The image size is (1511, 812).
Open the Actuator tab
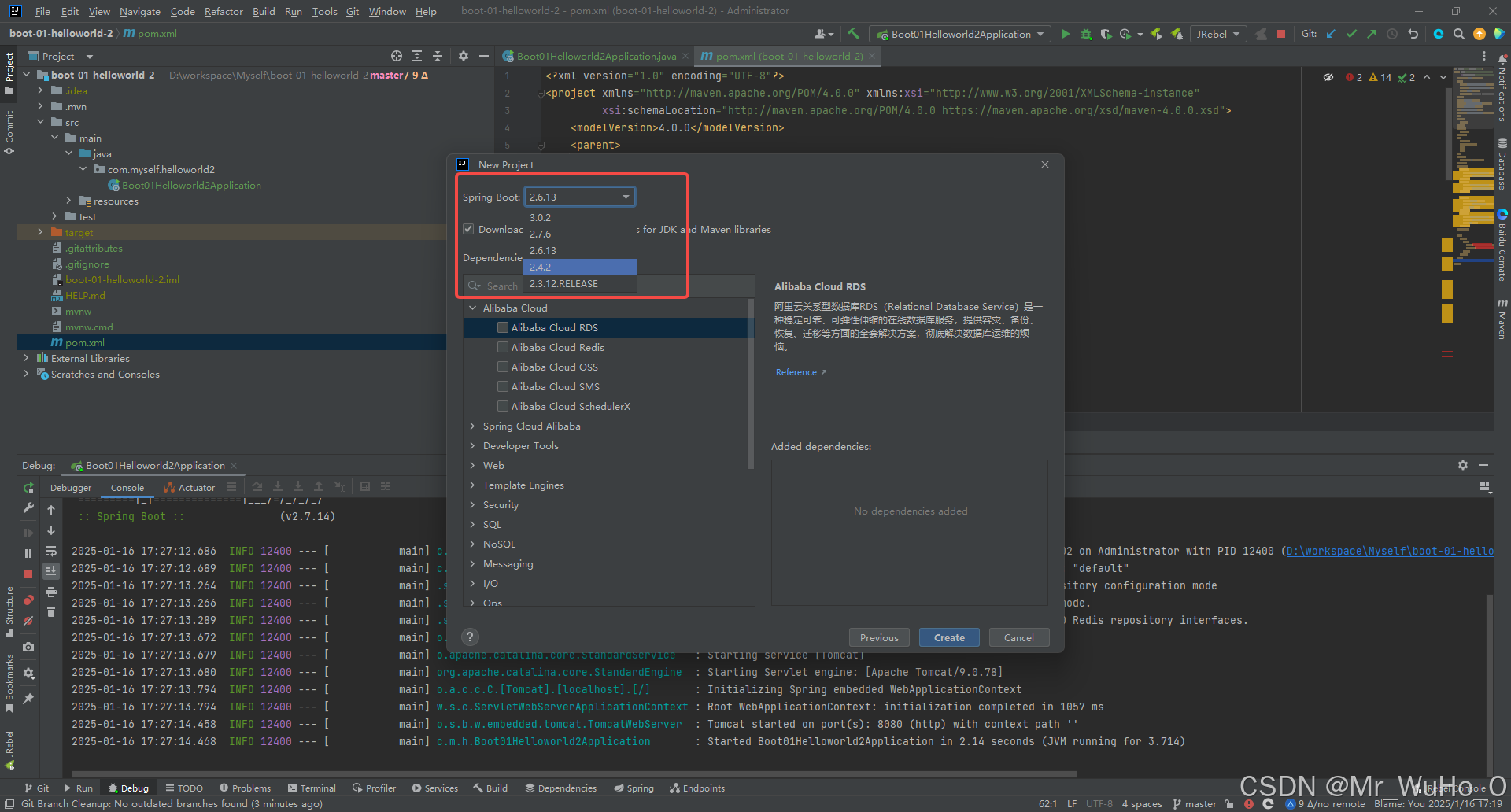coord(190,488)
